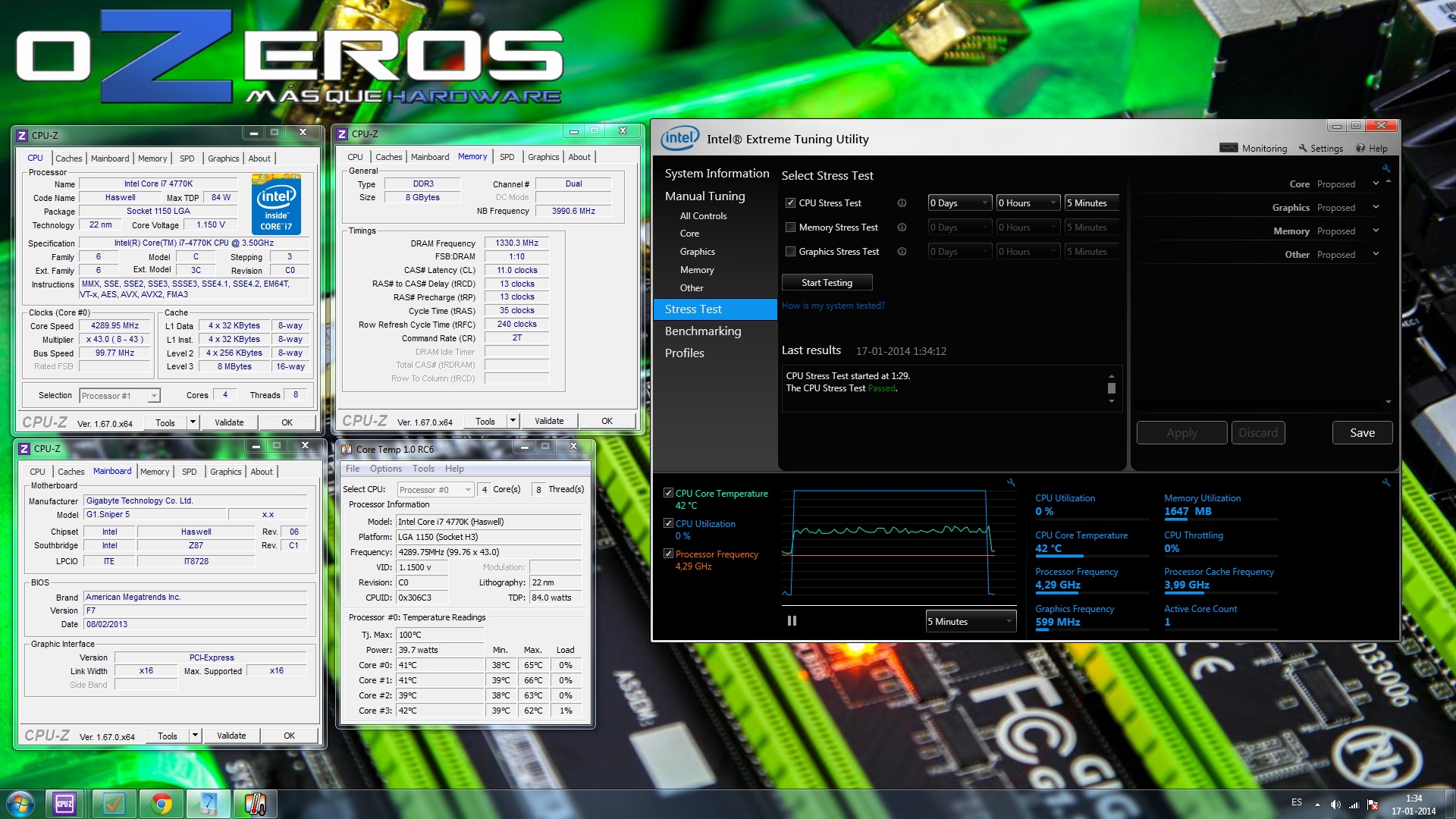Viewport: 1456px width, 819px height.
Task: Click the clock in system tray
Action: pyautogui.click(x=1414, y=805)
